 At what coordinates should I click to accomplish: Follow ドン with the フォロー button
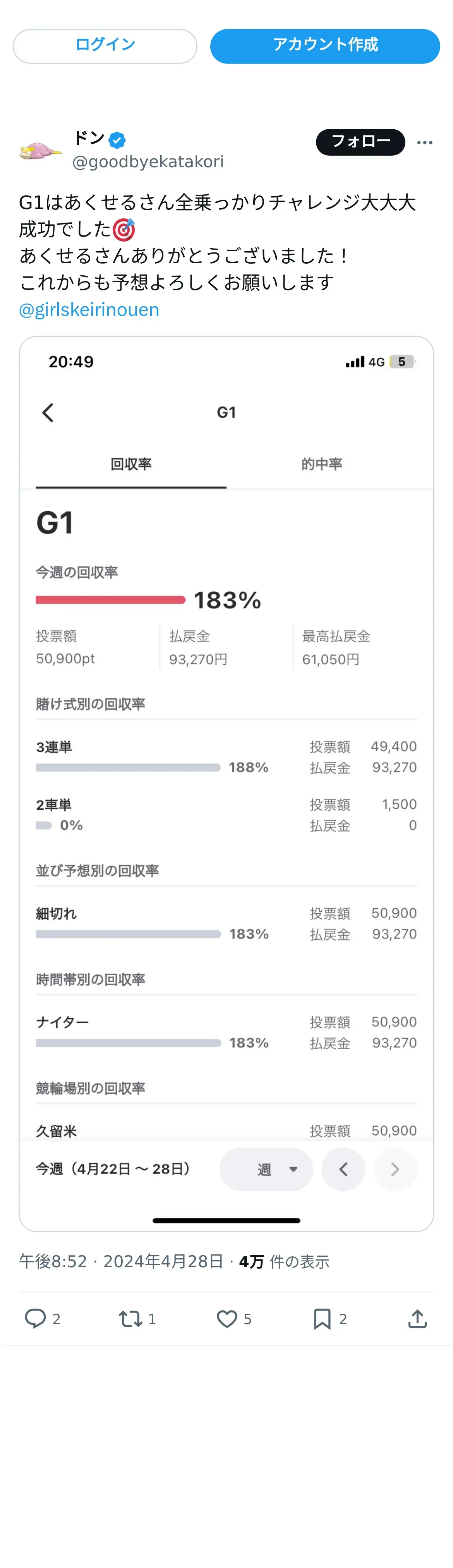tap(360, 142)
